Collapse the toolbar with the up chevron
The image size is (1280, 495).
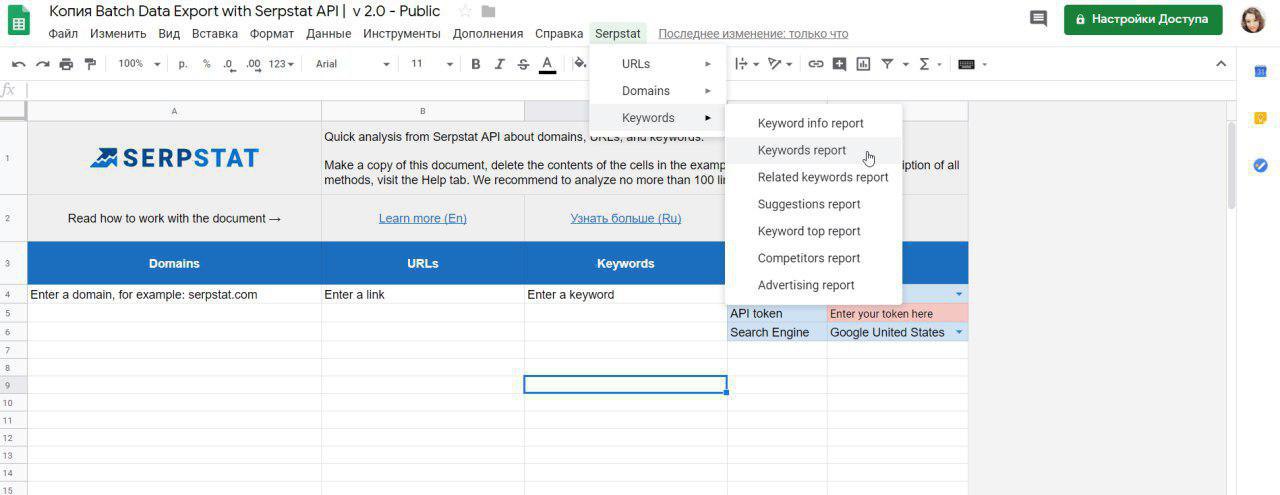click(1220, 64)
